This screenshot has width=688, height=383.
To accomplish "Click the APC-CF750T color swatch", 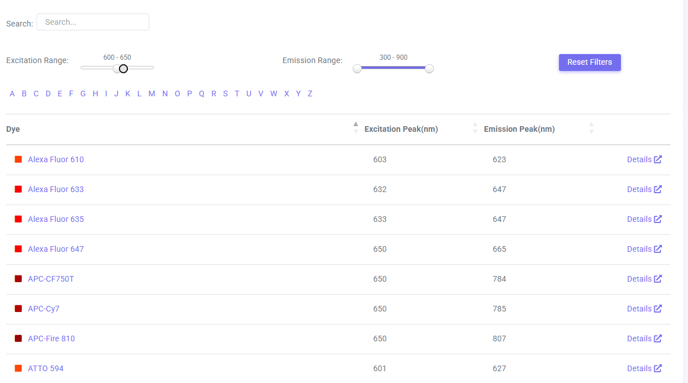I will pyautogui.click(x=18, y=279).
